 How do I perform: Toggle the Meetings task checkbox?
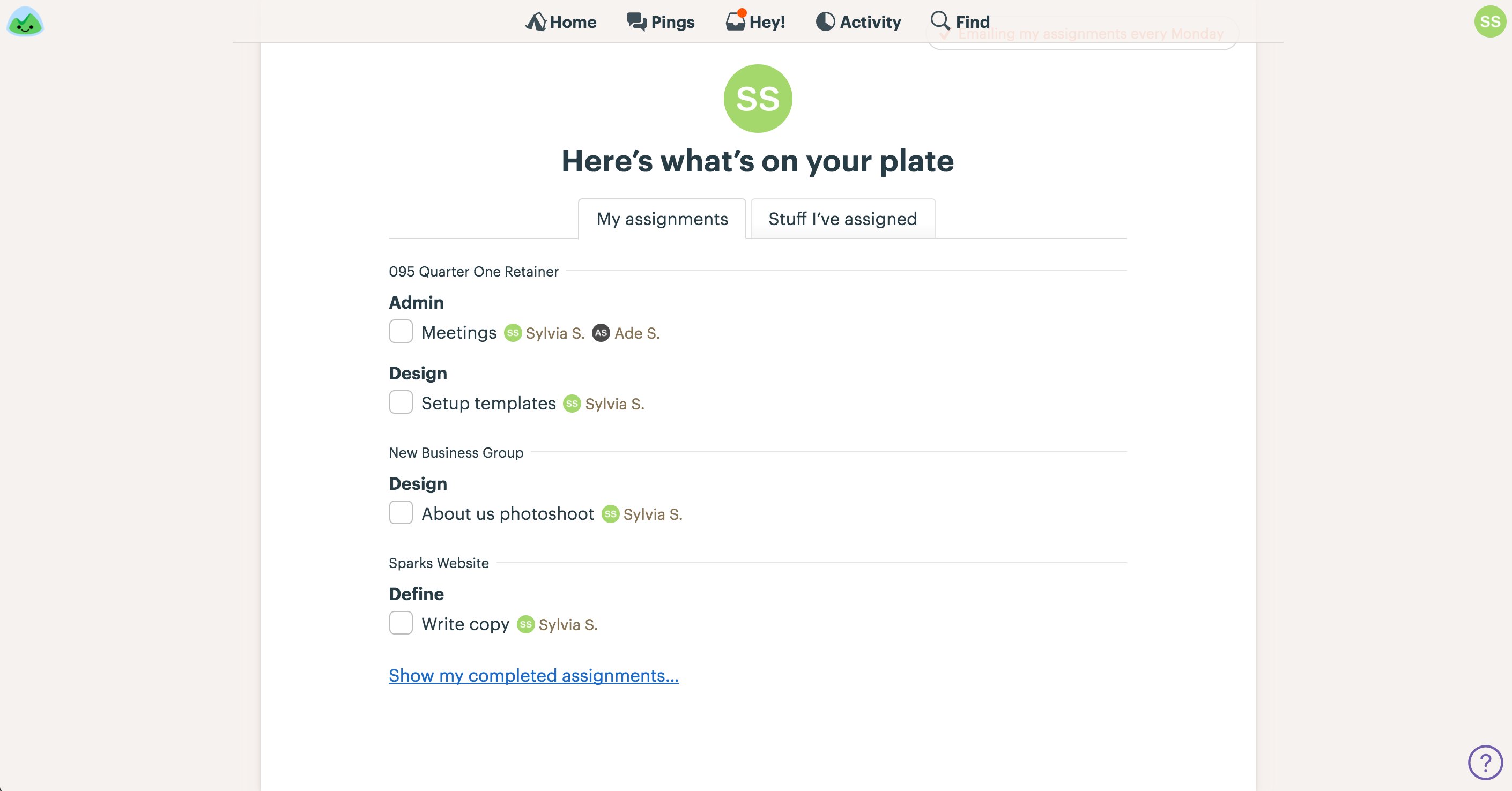[x=400, y=331]
